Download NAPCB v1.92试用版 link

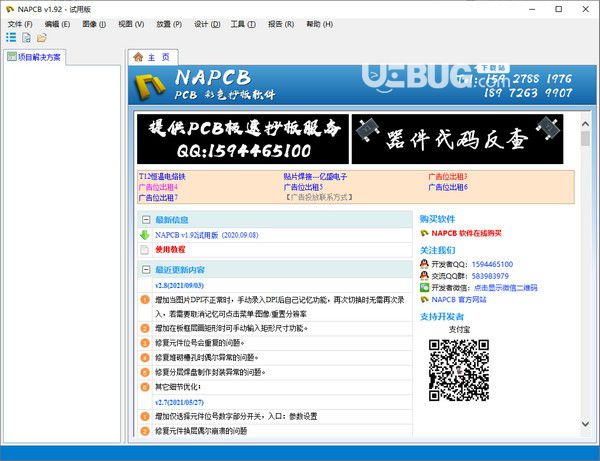point(207,235)
